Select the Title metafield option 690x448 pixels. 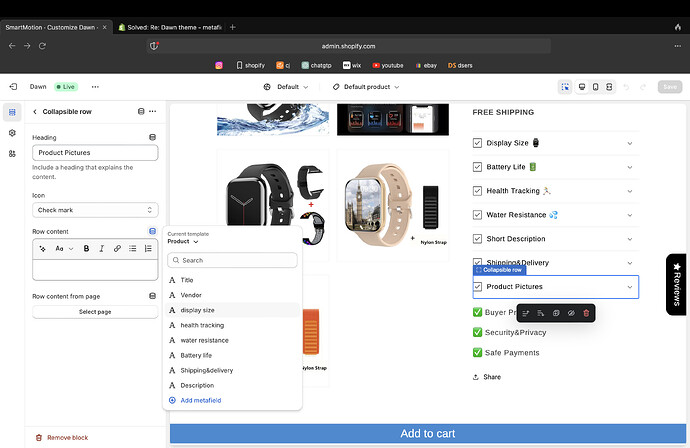[x=232, y=280]
